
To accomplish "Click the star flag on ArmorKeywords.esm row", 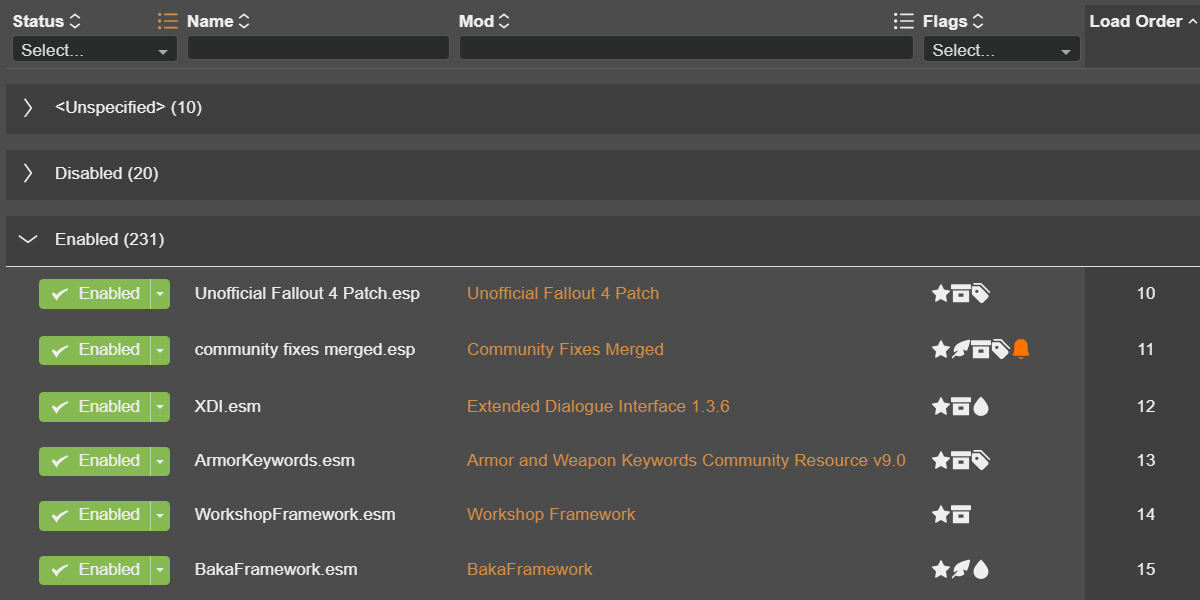I will click(940, 461).
